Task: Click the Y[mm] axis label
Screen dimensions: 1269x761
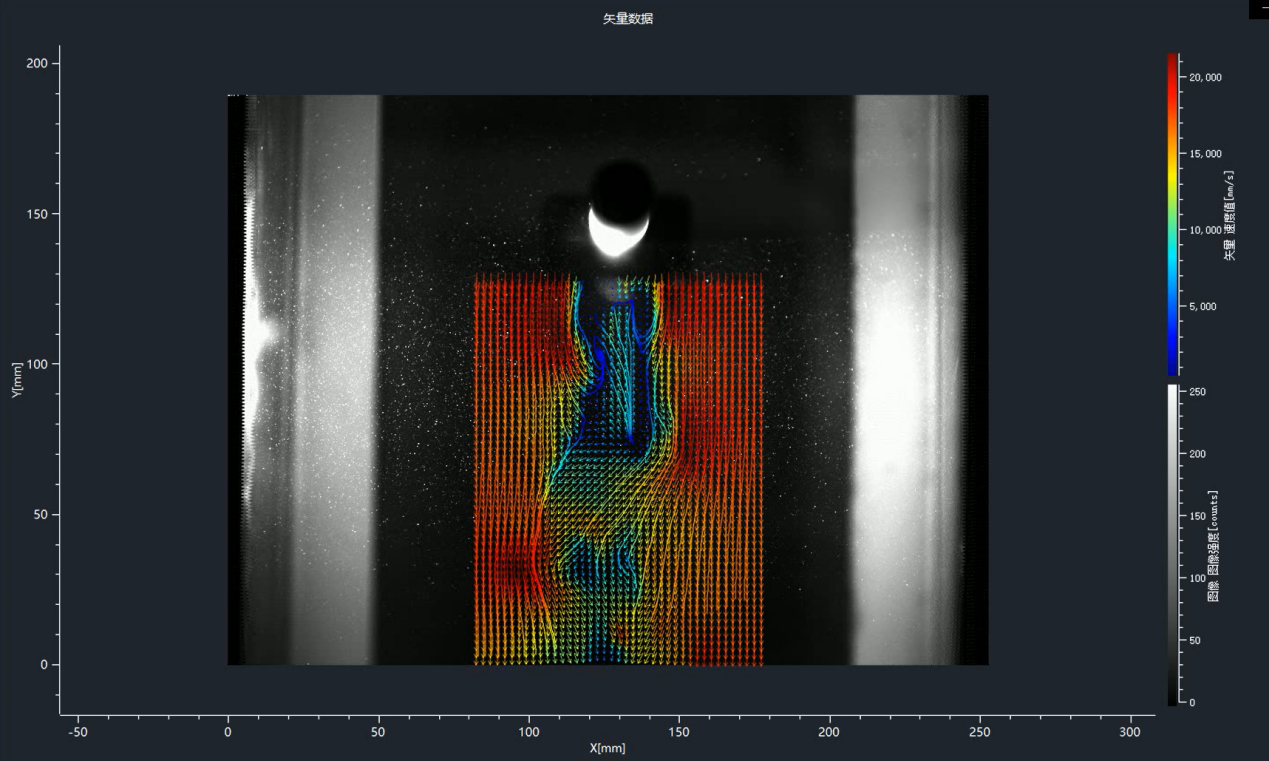Action: (17, 380)
